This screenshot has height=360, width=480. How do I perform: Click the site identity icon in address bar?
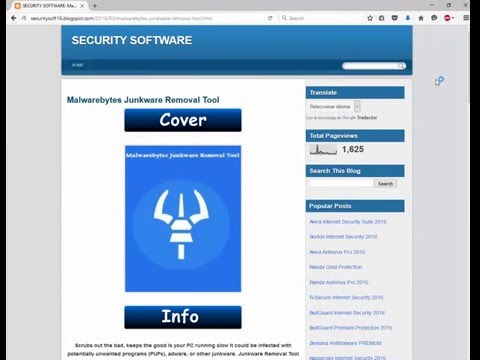coord(24,18)
